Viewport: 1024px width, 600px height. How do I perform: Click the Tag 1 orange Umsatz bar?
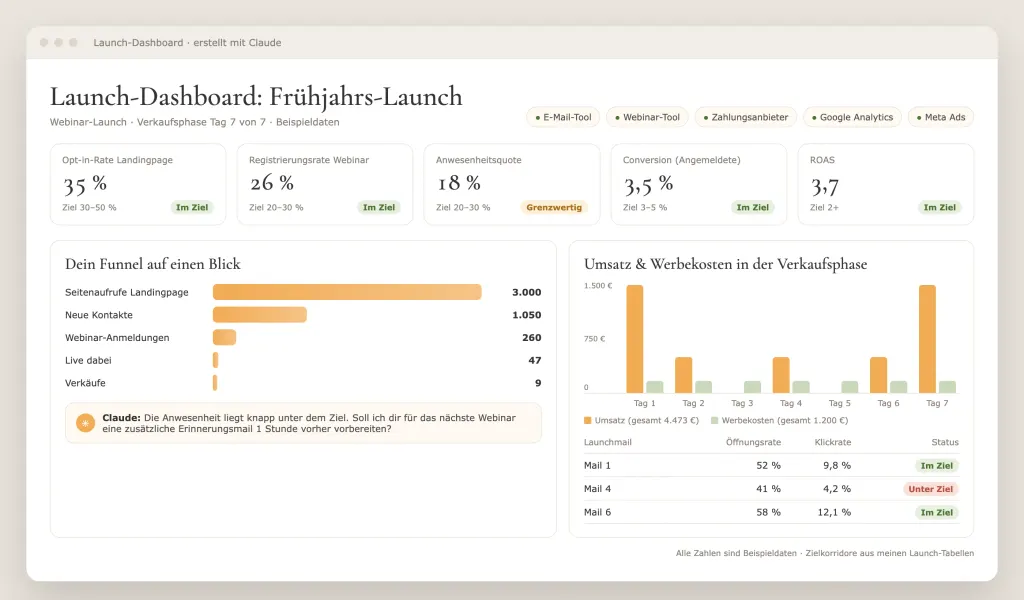[635, 339]
